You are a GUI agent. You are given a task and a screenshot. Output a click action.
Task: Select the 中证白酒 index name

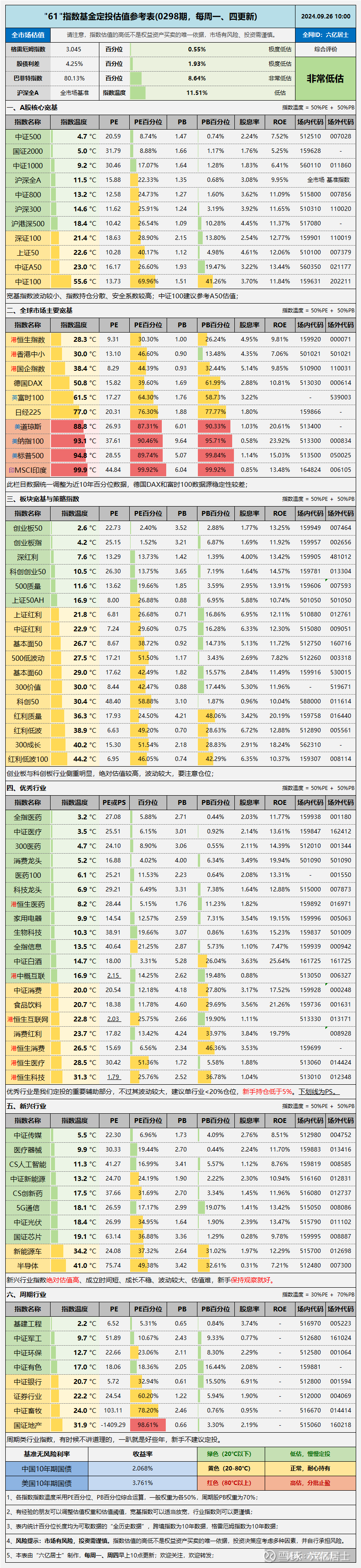click(28, 961)
